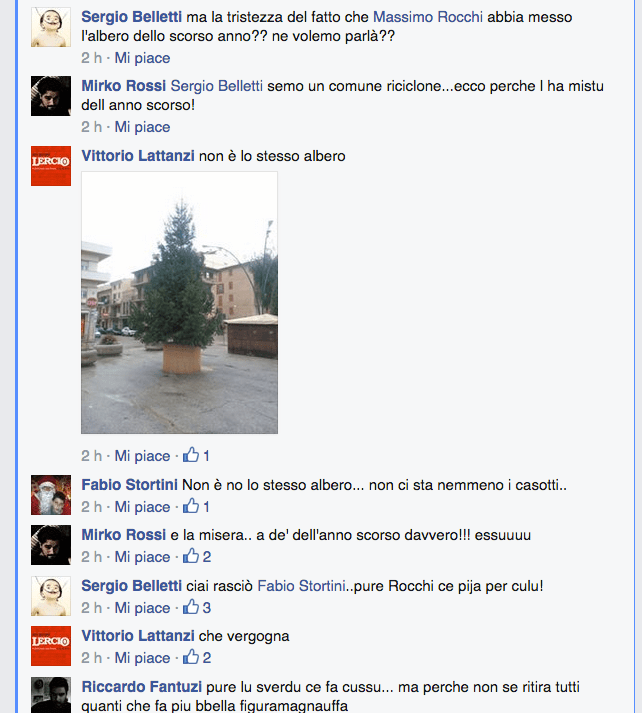The image size is (642, 713).
Task: Click Mi piace under the tree photo
Action: [x=142, y=456]
